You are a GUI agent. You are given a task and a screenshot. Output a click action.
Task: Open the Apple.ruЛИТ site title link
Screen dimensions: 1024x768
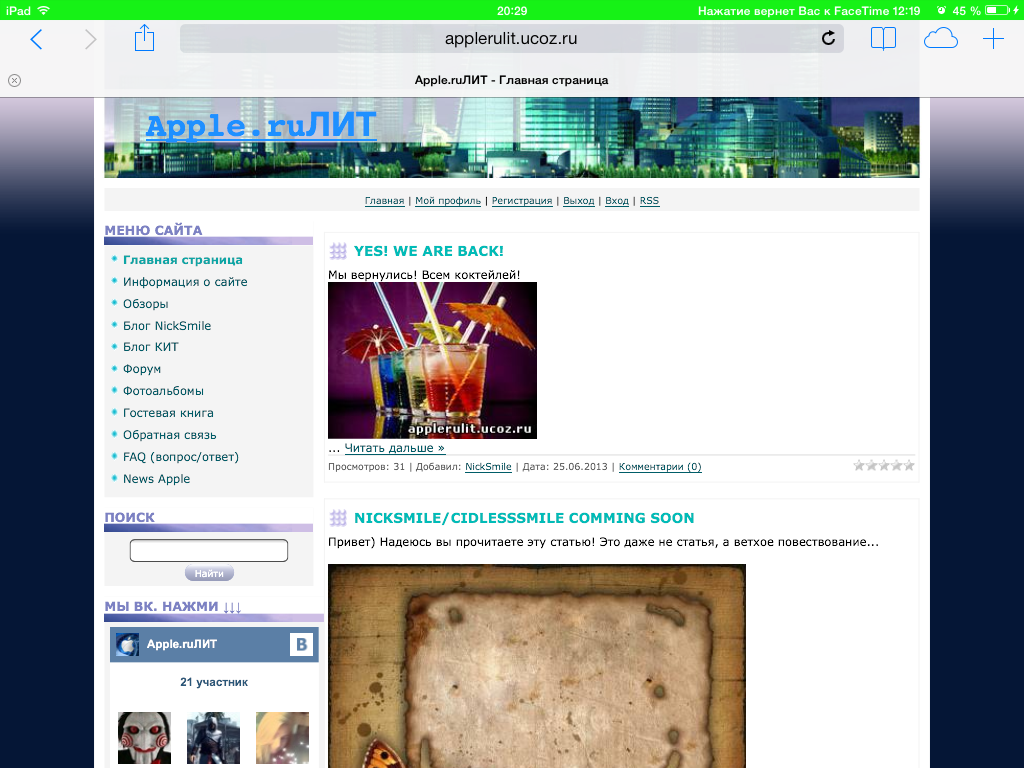tap(261, 125)
